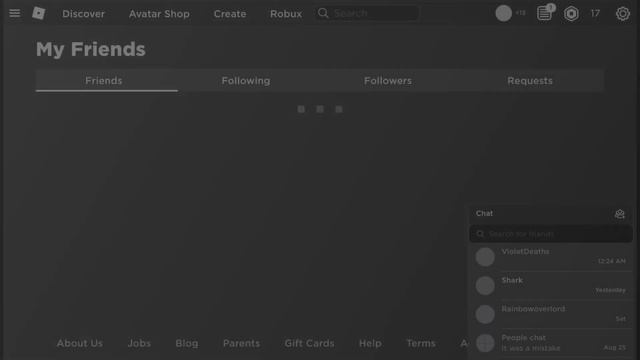Click the top search field
Screen dimensions: 640x360
[367, 13]
